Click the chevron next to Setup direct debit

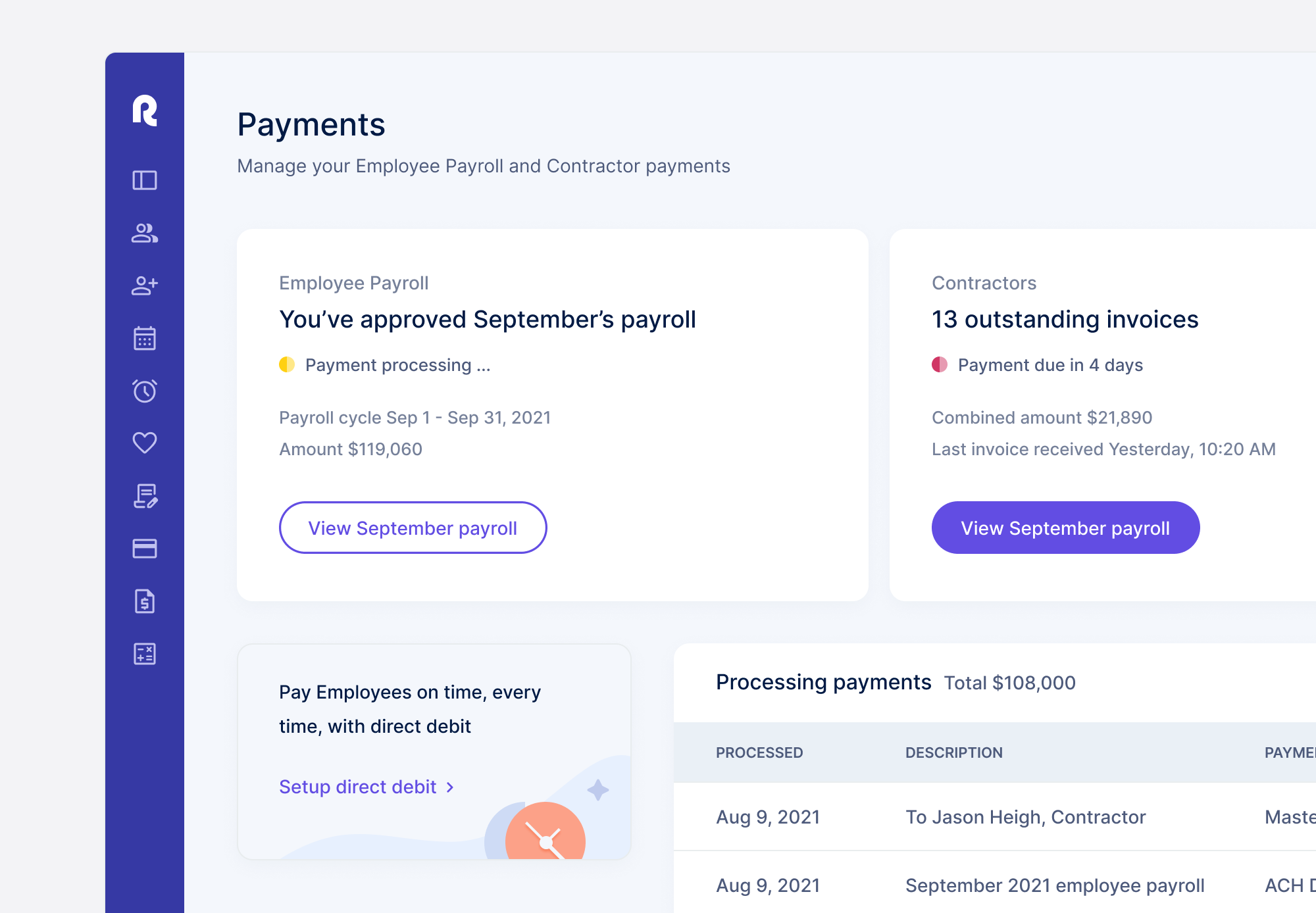pos(450,787)
